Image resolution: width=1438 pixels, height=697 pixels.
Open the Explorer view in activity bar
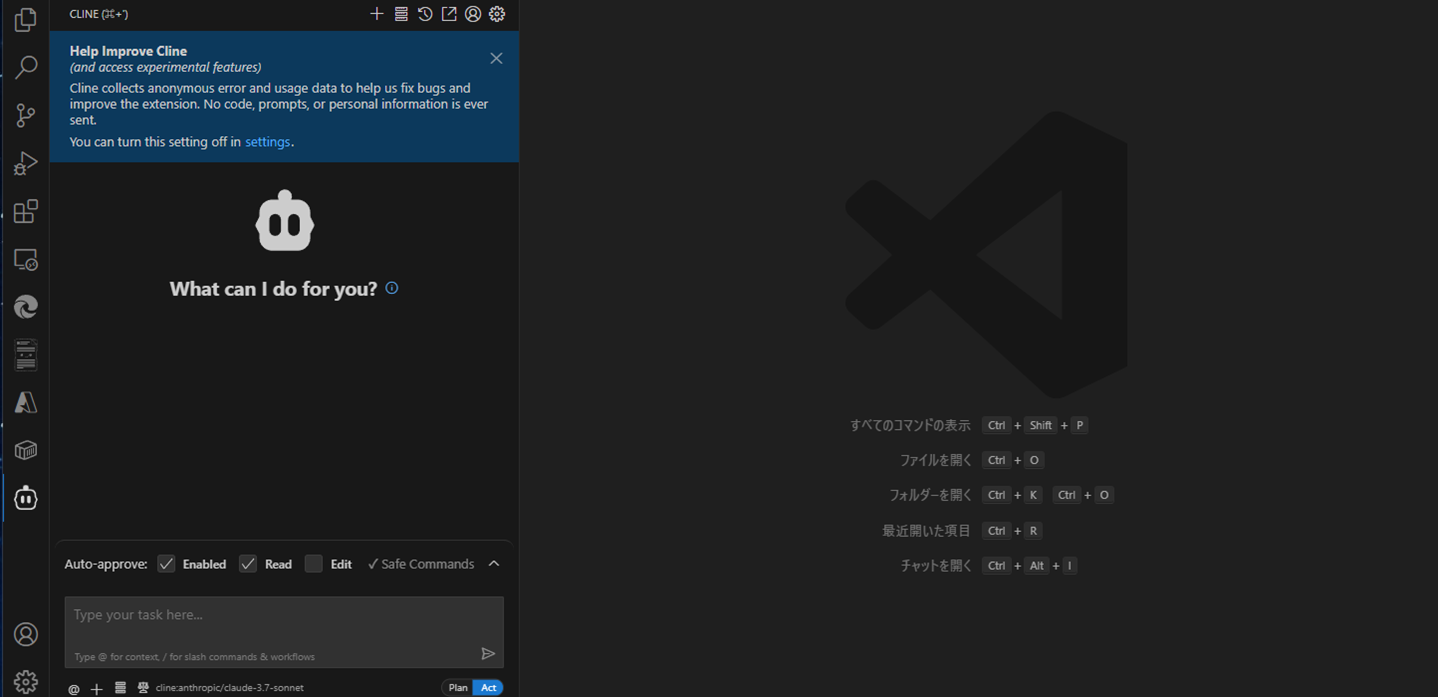tap(26, 20)
